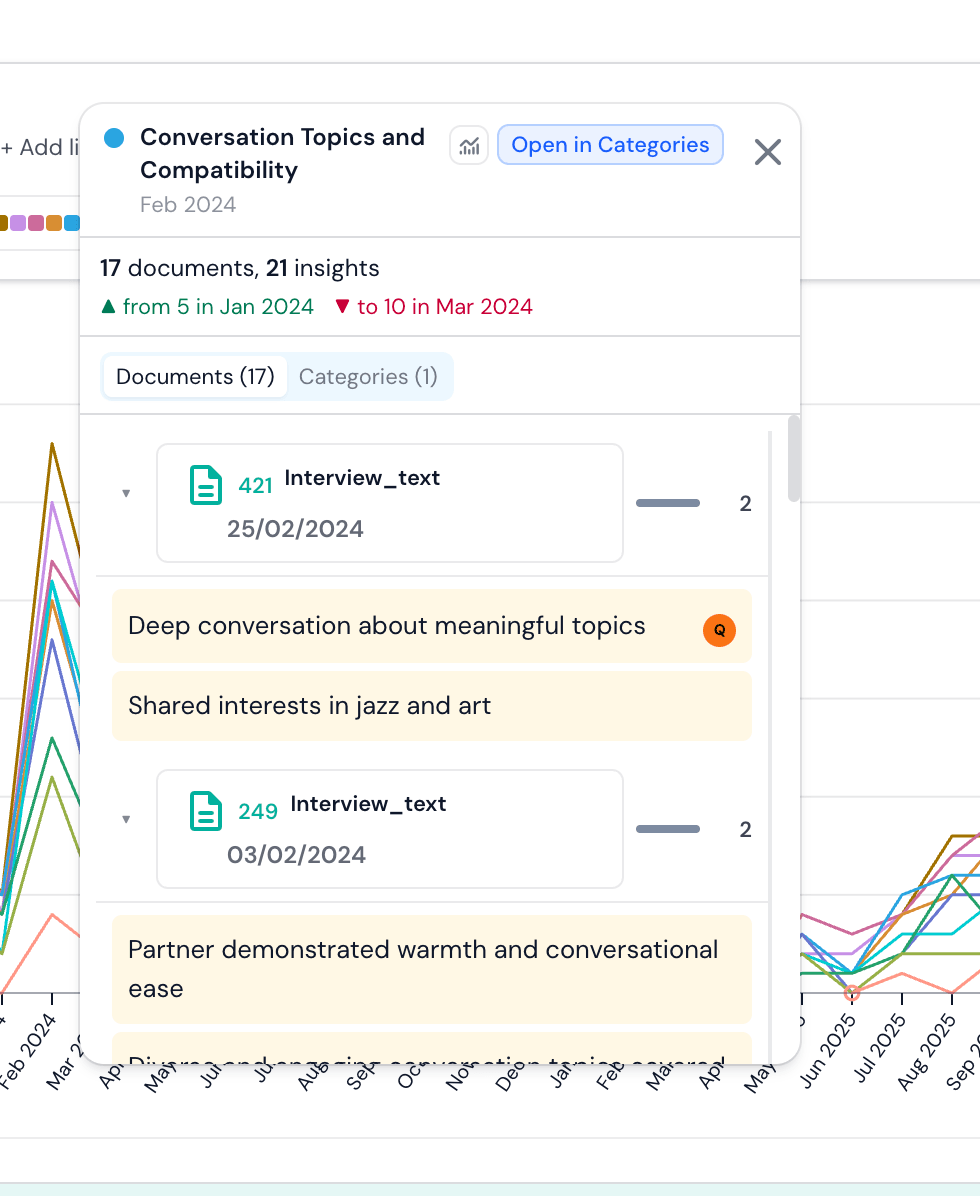Select insight 'Deep conversation about meaningful topics'
The image size is (980, 1196).
(432, 625)
